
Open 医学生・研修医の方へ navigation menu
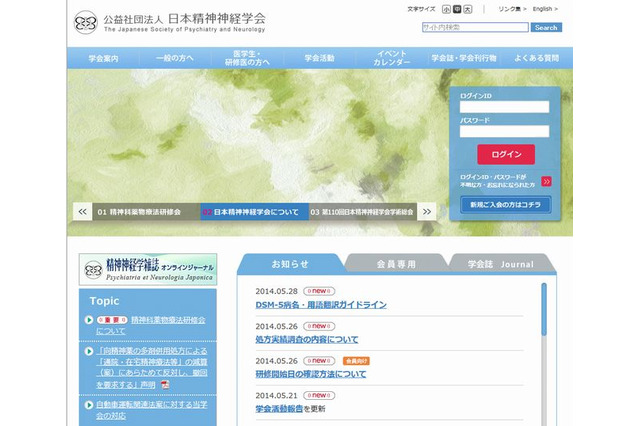[x=247, y=58]
